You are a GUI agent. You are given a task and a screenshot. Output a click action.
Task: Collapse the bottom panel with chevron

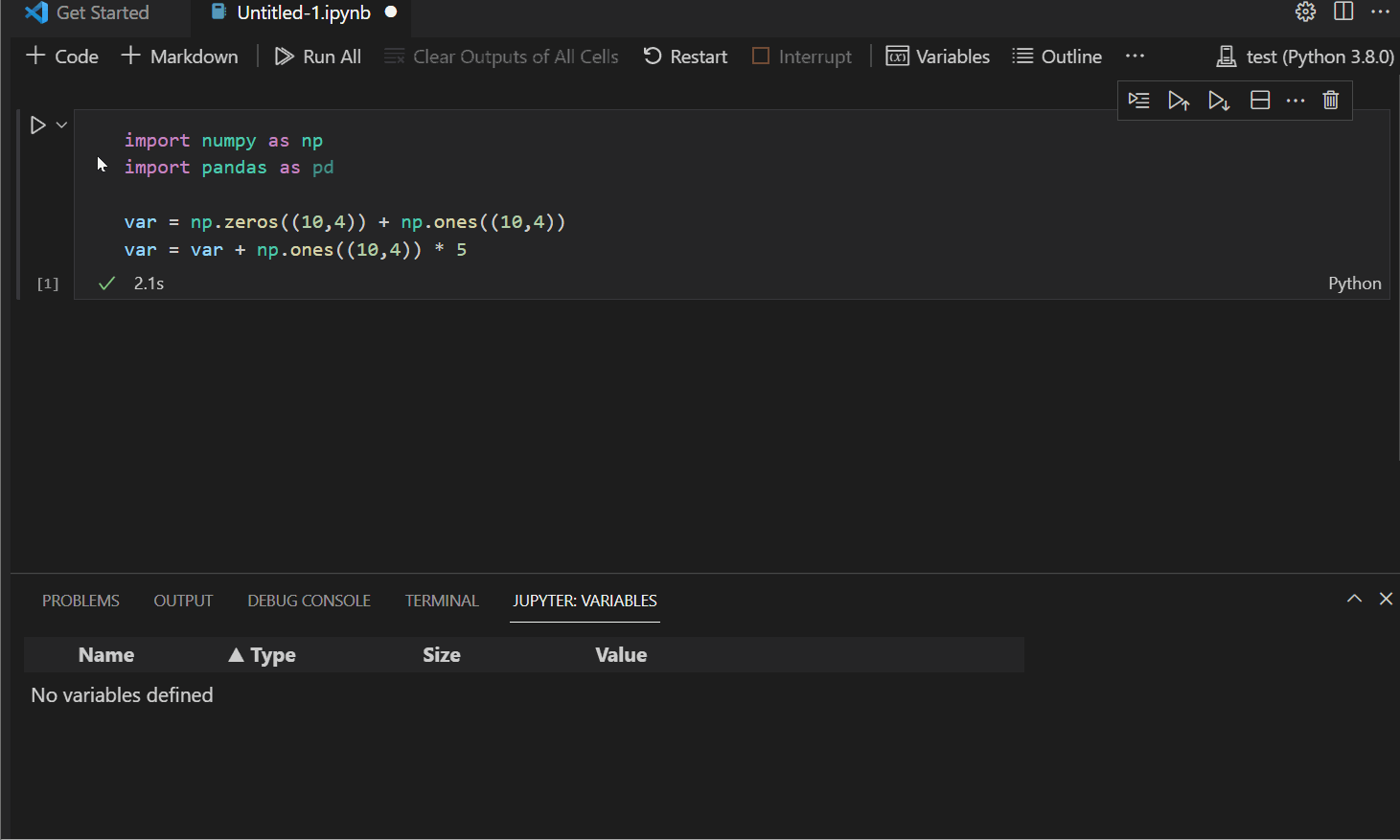coord(1354,598)
